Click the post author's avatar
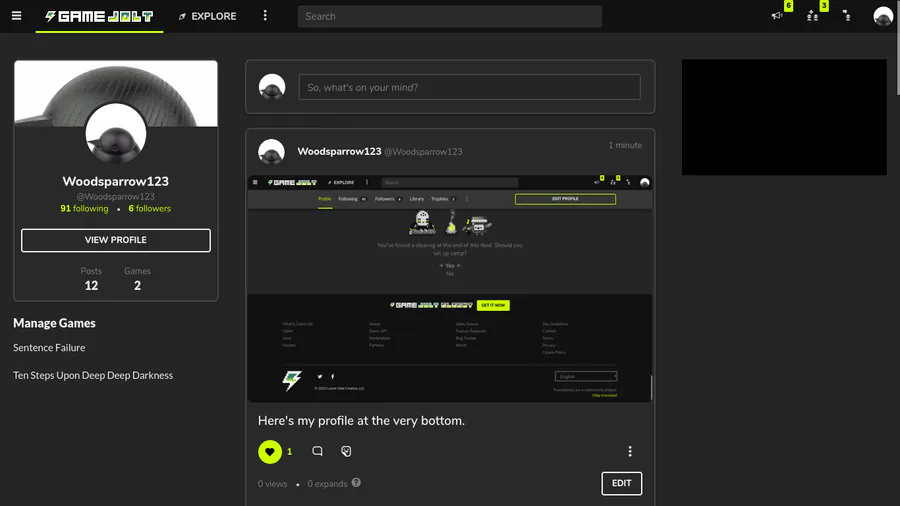This screenshot has width=900, height=506. [271, 152]
